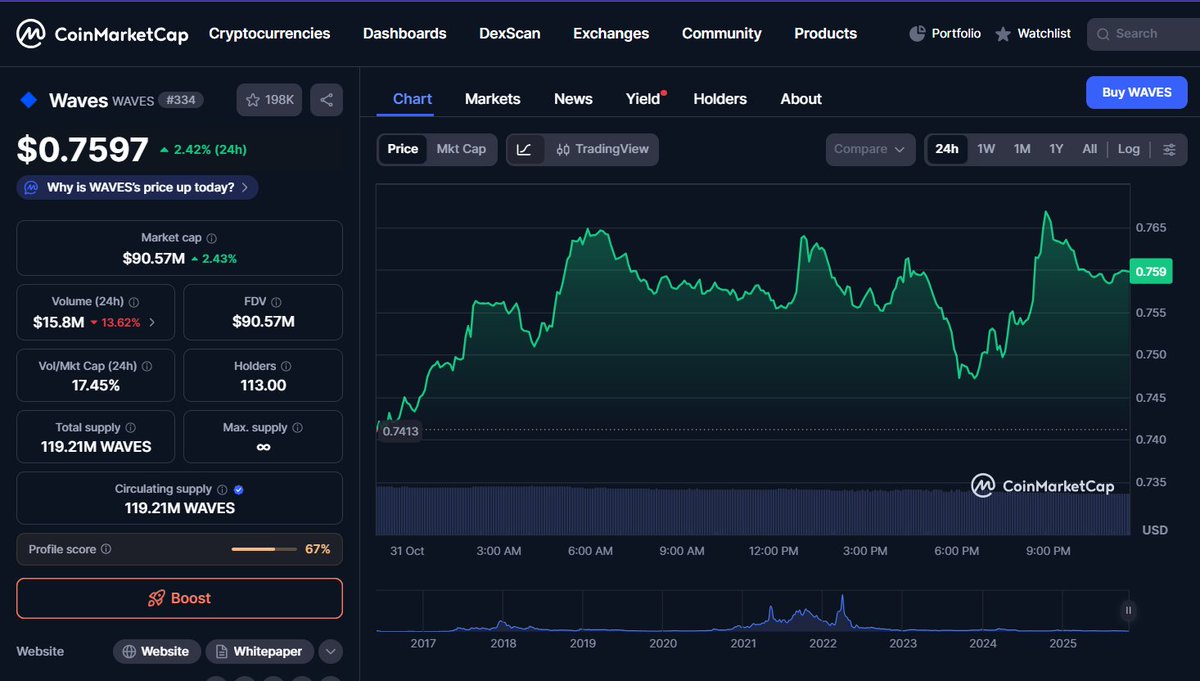This screenshot has height=681, width=1200.
Task: Switch to TradingView candlestick chart
Action: 603,149
